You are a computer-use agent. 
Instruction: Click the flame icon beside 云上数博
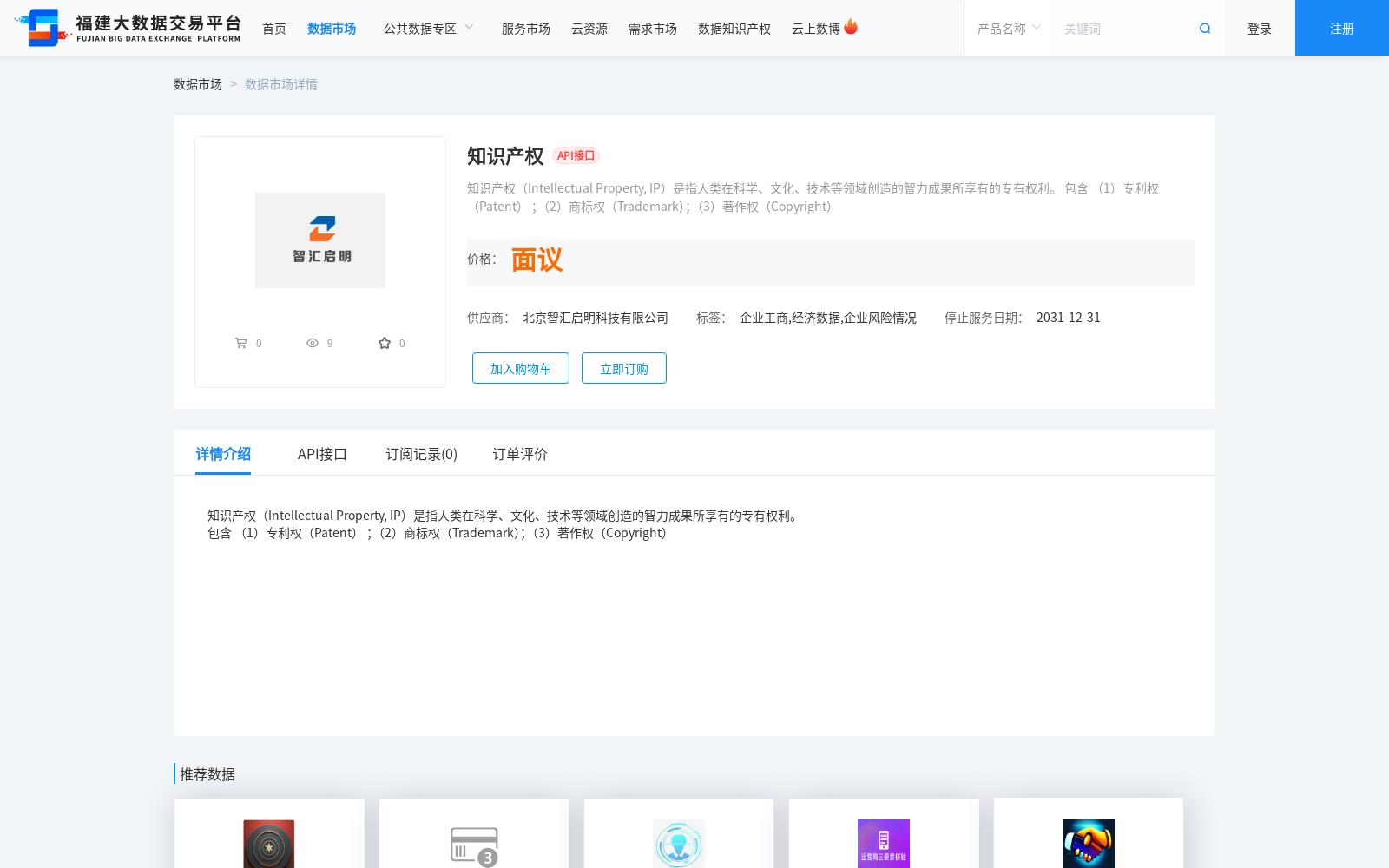click(851, 27)
